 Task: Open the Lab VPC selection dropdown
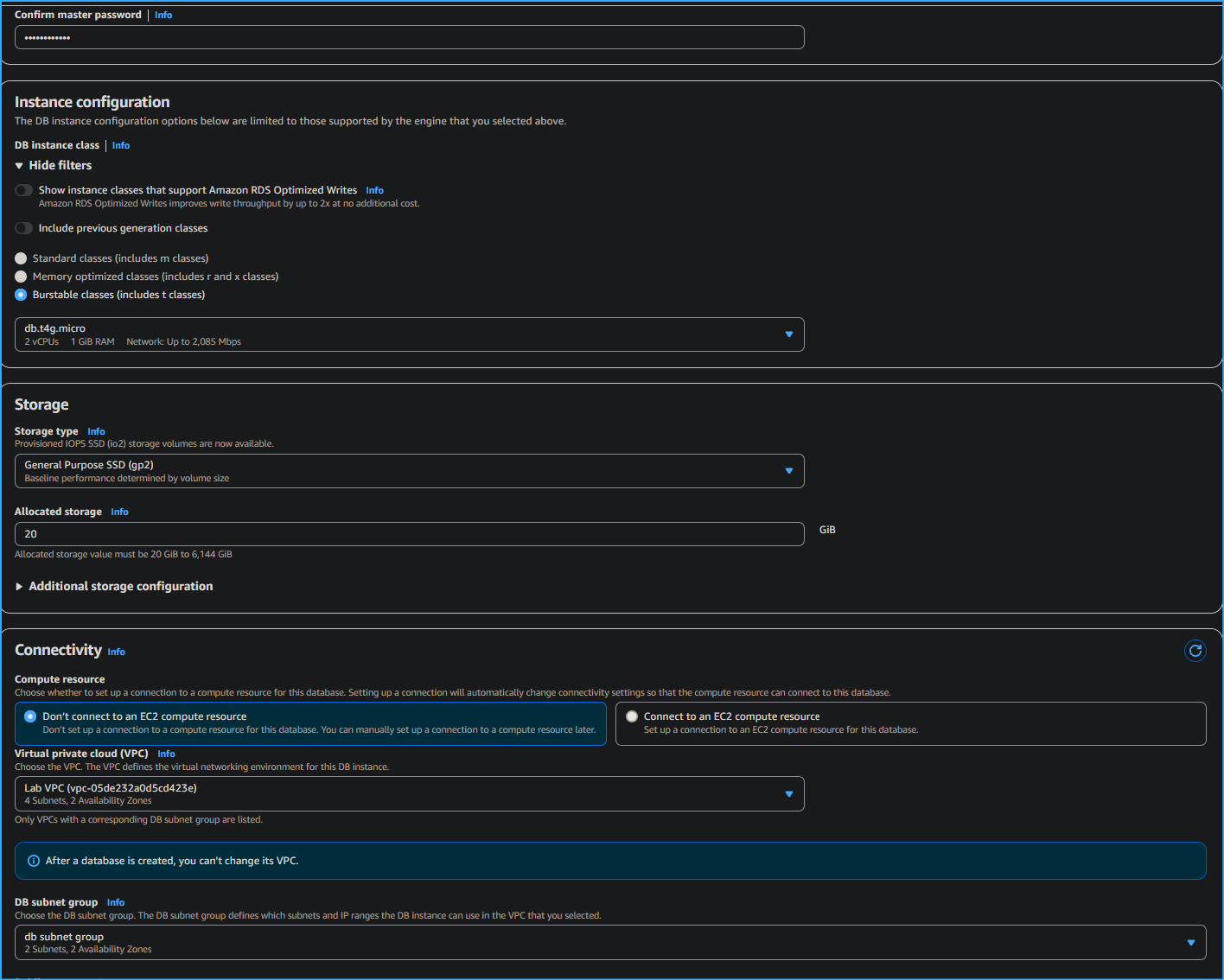pyautogui.click(x=787, y=792)
